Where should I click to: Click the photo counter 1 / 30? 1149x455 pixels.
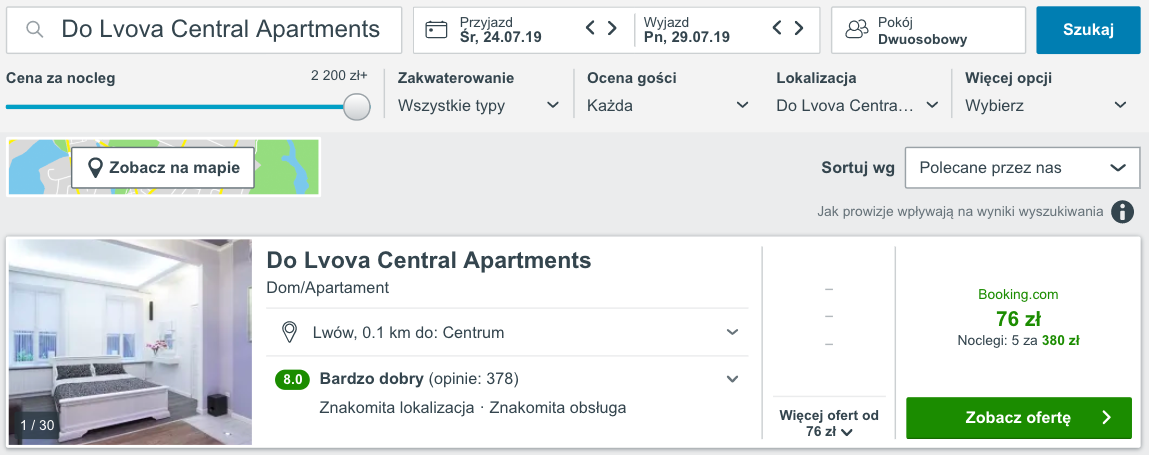37,425
